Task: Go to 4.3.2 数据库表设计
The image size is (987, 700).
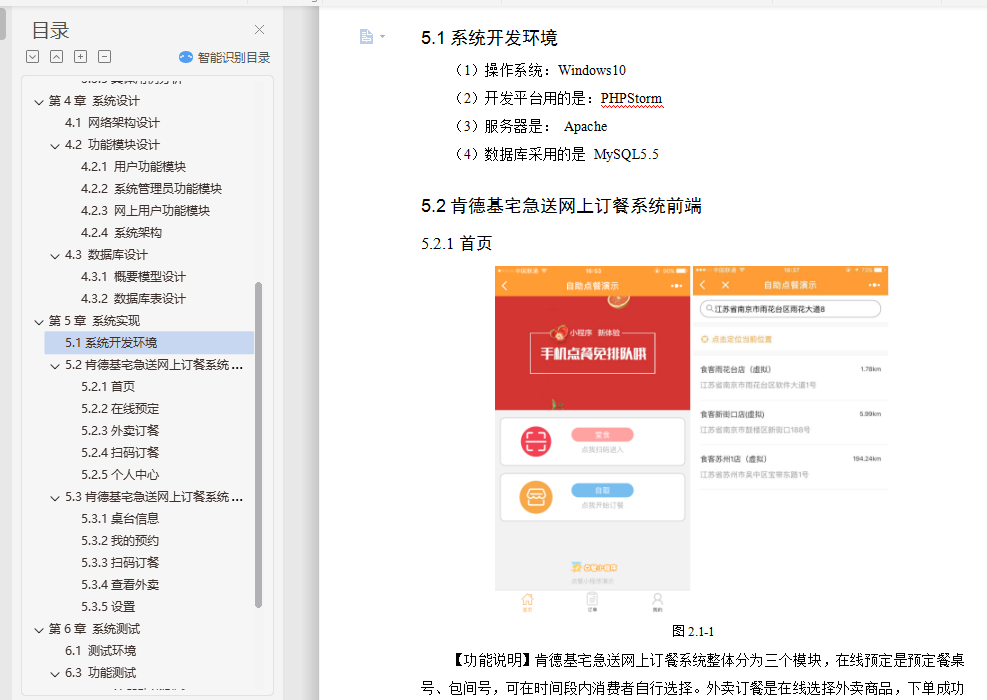Action: pyautogui.click(x=133, y=299)
